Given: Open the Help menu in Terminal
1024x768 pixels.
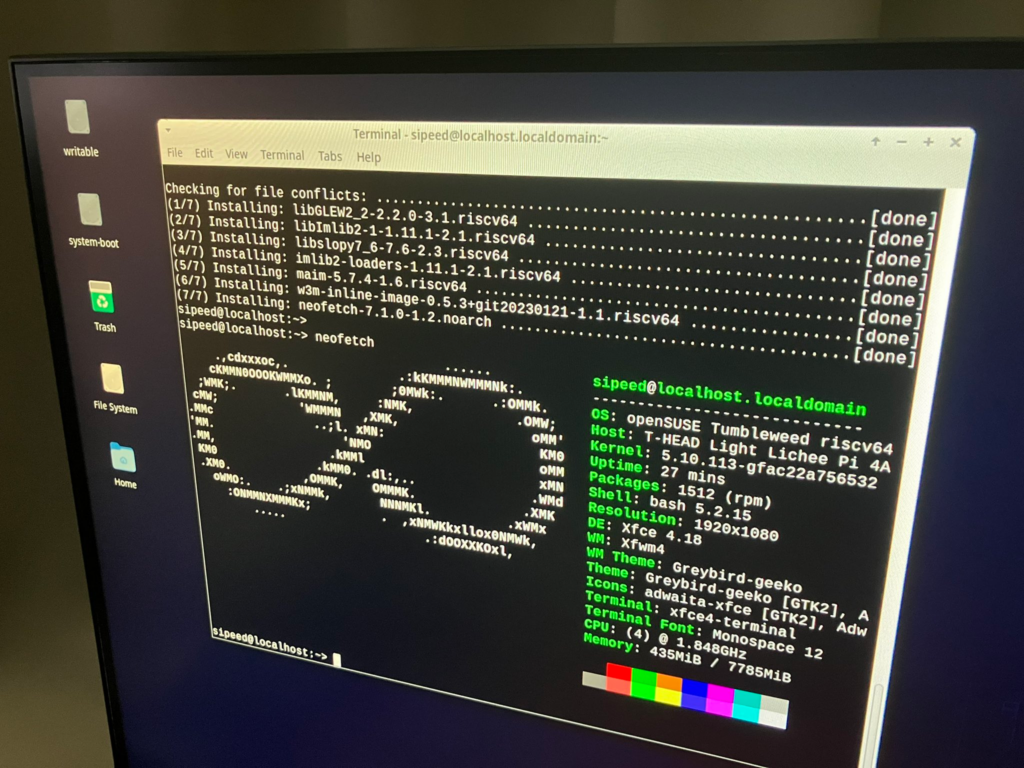Looking at the screenshot, I should 368,157.
